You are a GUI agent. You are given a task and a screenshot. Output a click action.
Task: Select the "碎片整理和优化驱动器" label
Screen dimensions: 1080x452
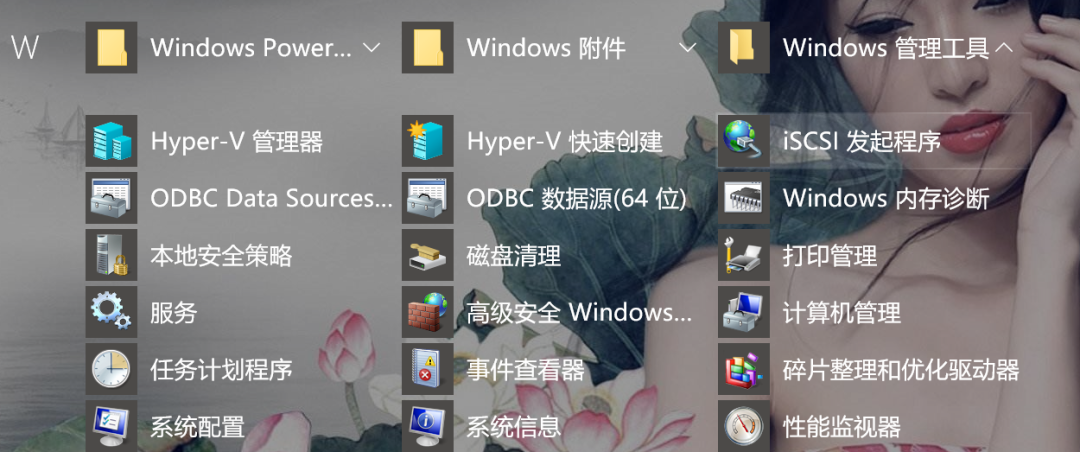pos(901,371)
